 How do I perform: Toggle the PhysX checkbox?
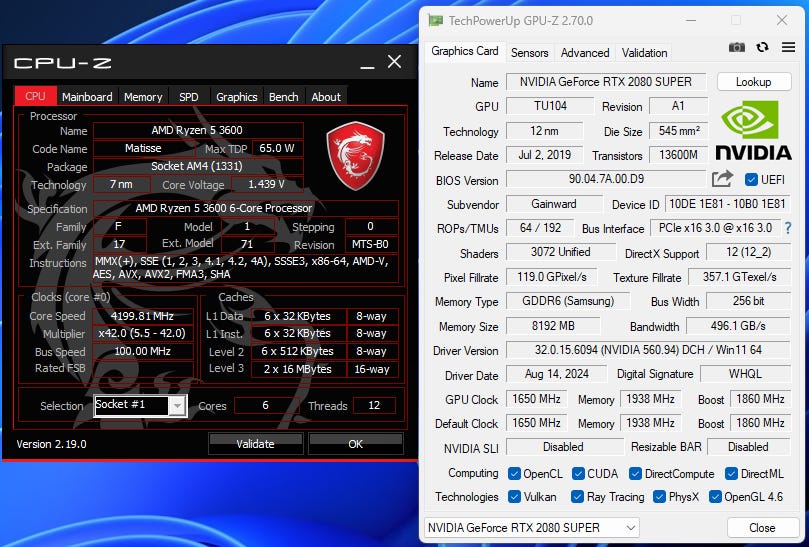[659, 496]
